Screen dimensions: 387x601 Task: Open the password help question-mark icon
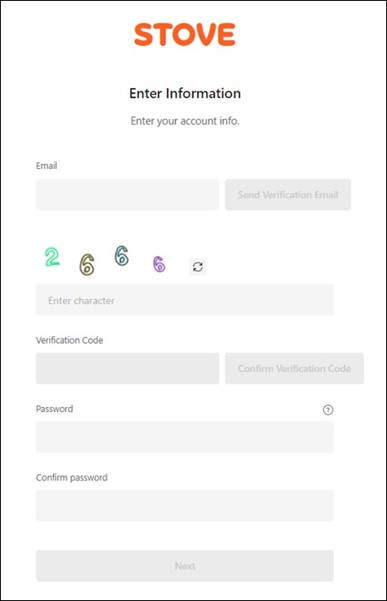point(328,410)
